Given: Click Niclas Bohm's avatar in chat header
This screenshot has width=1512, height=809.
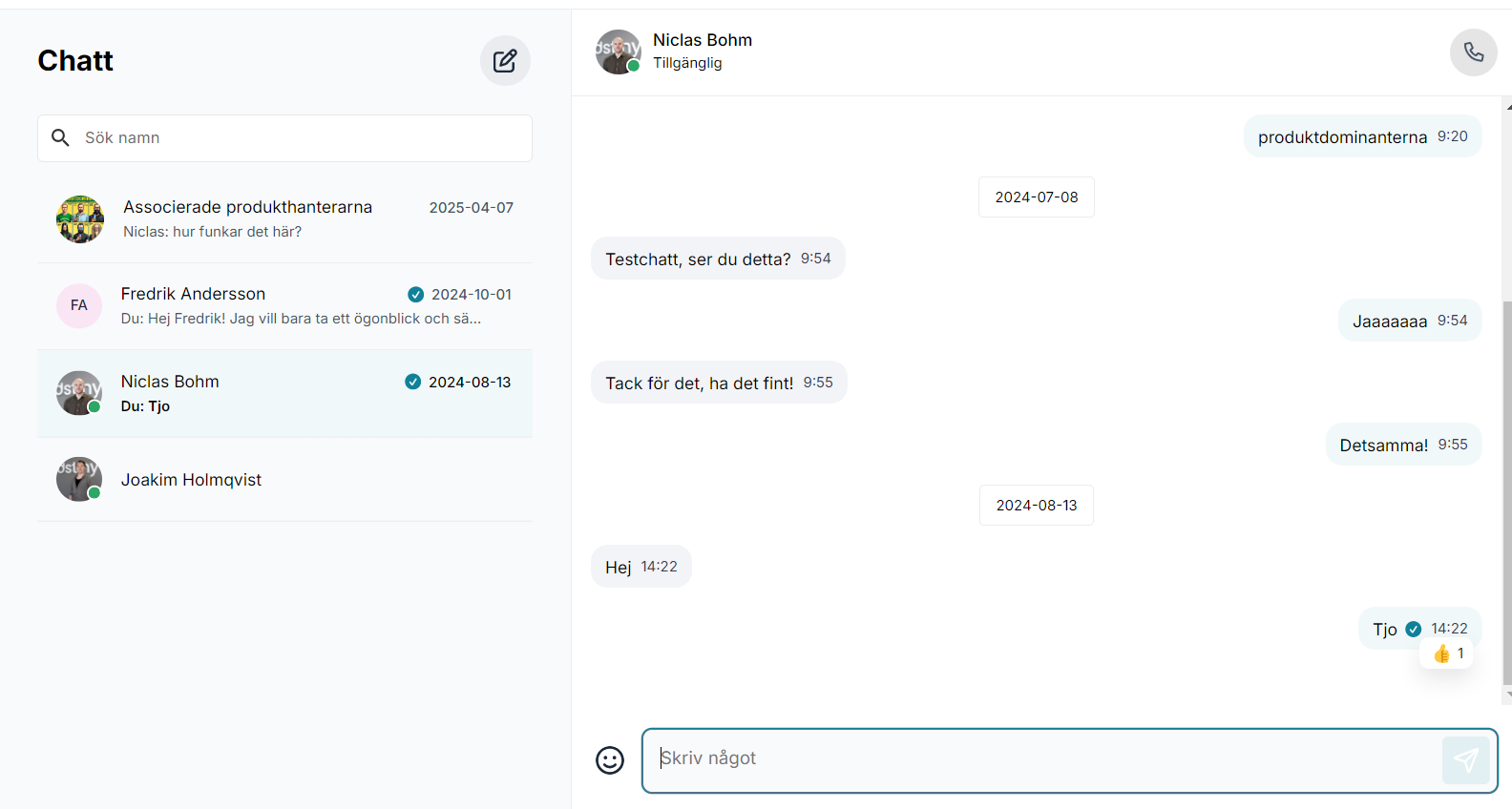Looking at the screenshot, I should [618, 52].
